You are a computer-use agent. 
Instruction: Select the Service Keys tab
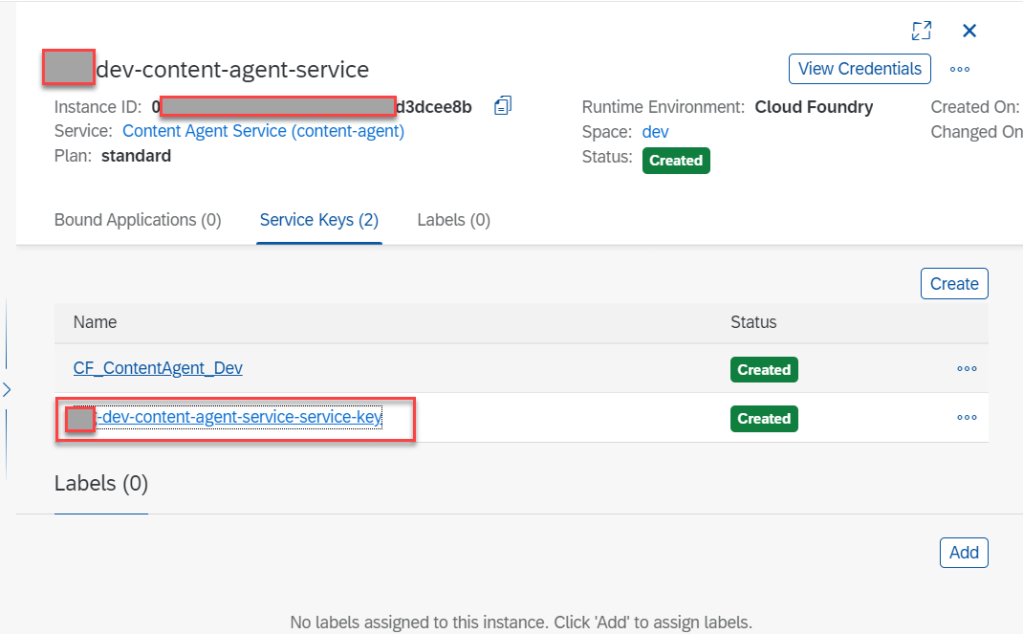(x=319, y=220)
